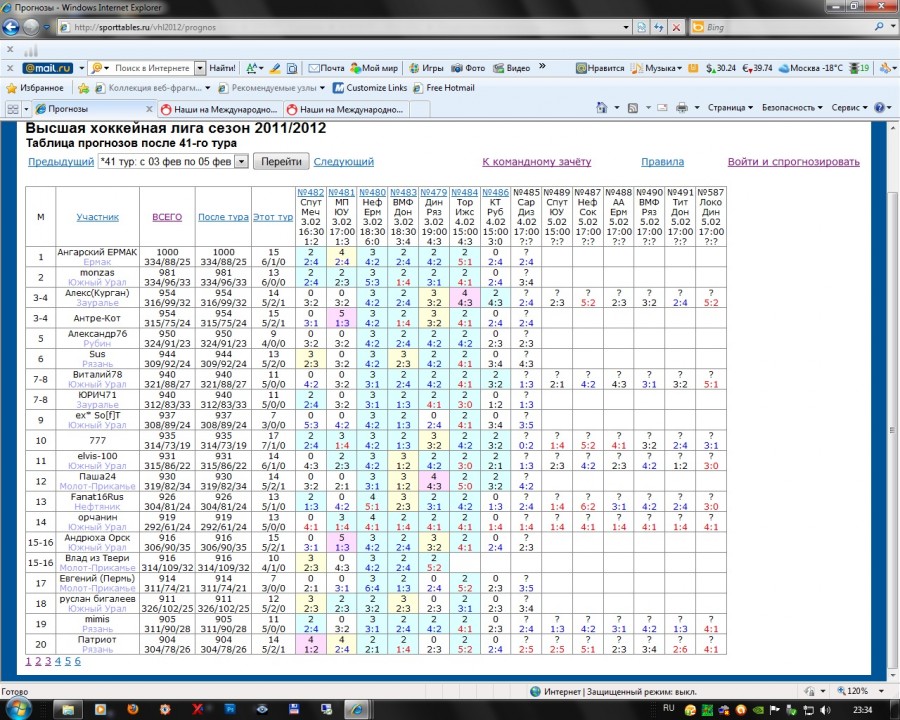Click the Print icon in command bar
Image resolution: width=900 pixels, height=720 pixels.
pyautogui.click(x=681, y=108)
